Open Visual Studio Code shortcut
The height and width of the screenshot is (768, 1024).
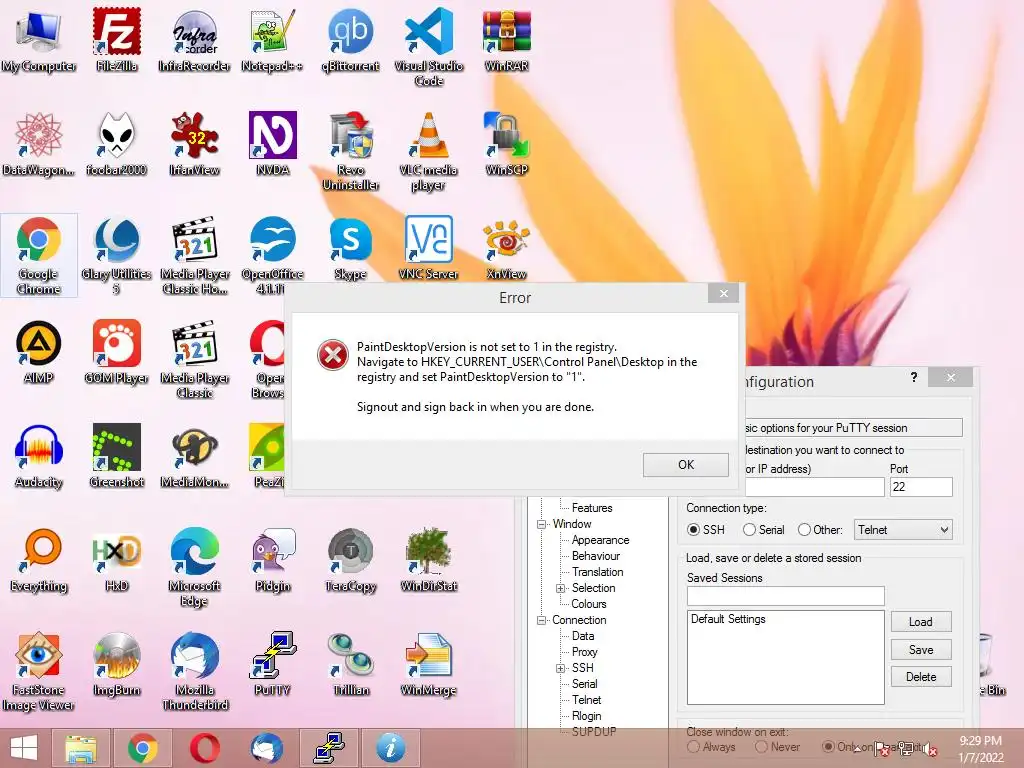click(429, 47)
